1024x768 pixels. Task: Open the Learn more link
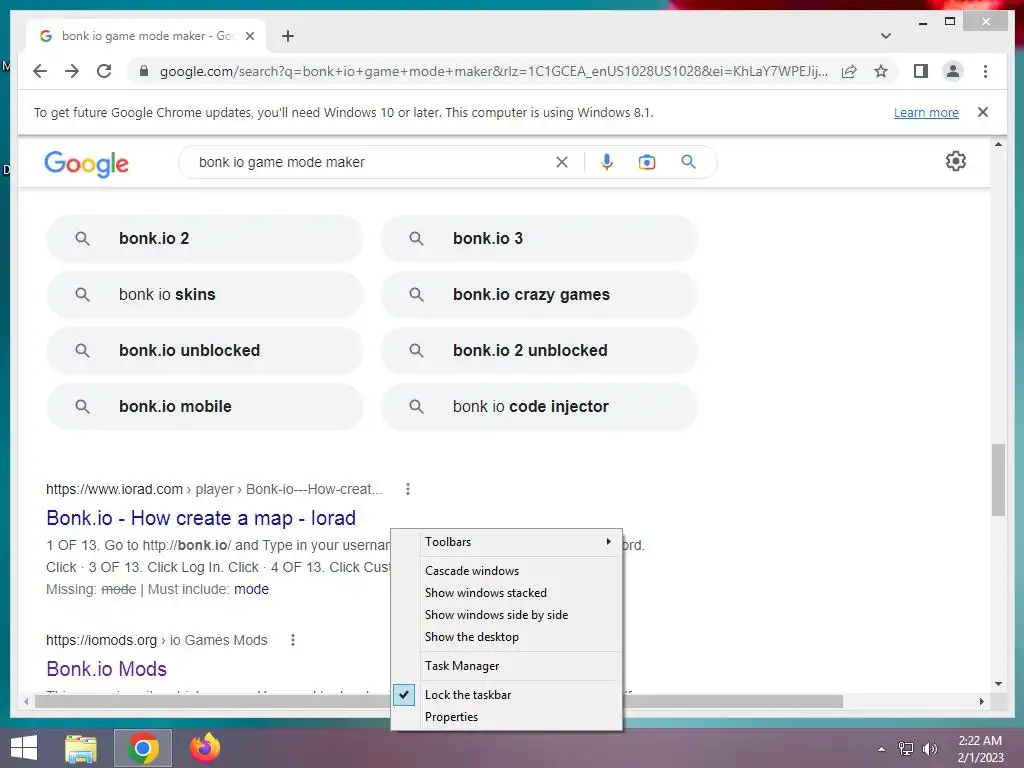point(926,112)
